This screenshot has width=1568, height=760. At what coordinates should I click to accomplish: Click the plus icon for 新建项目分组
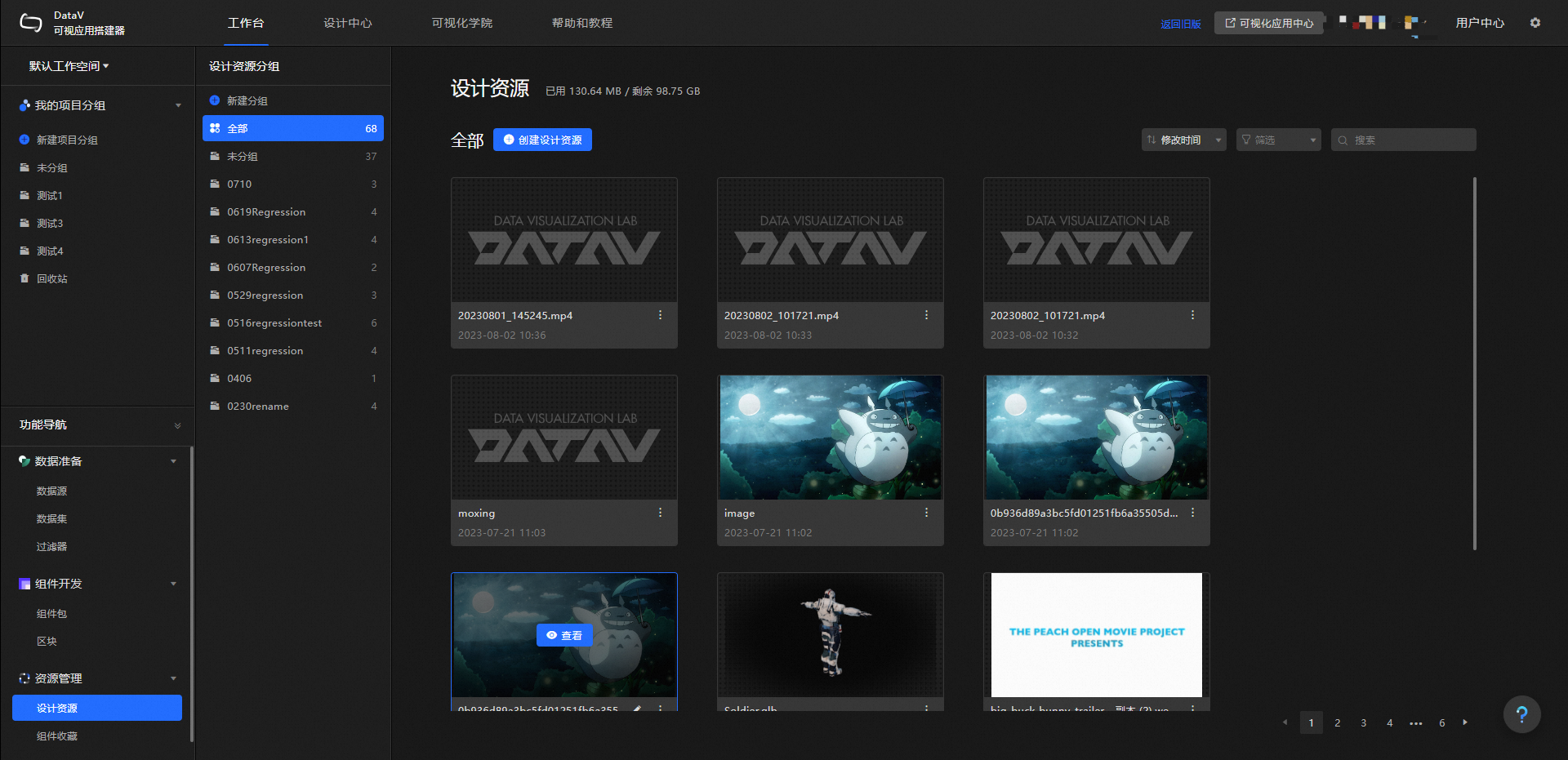pos(24,140)
